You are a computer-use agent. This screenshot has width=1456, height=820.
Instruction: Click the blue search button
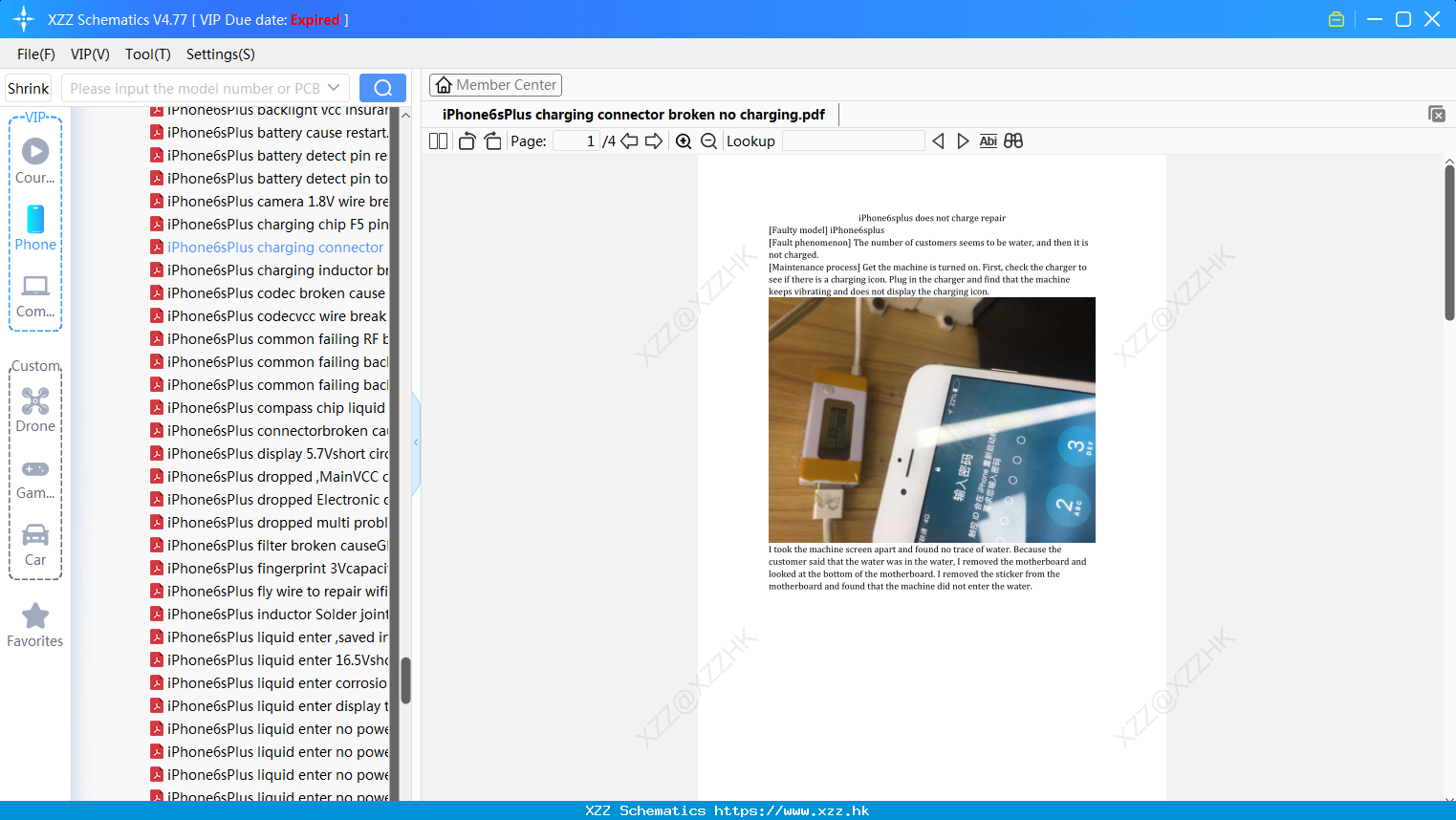(382, 88)
